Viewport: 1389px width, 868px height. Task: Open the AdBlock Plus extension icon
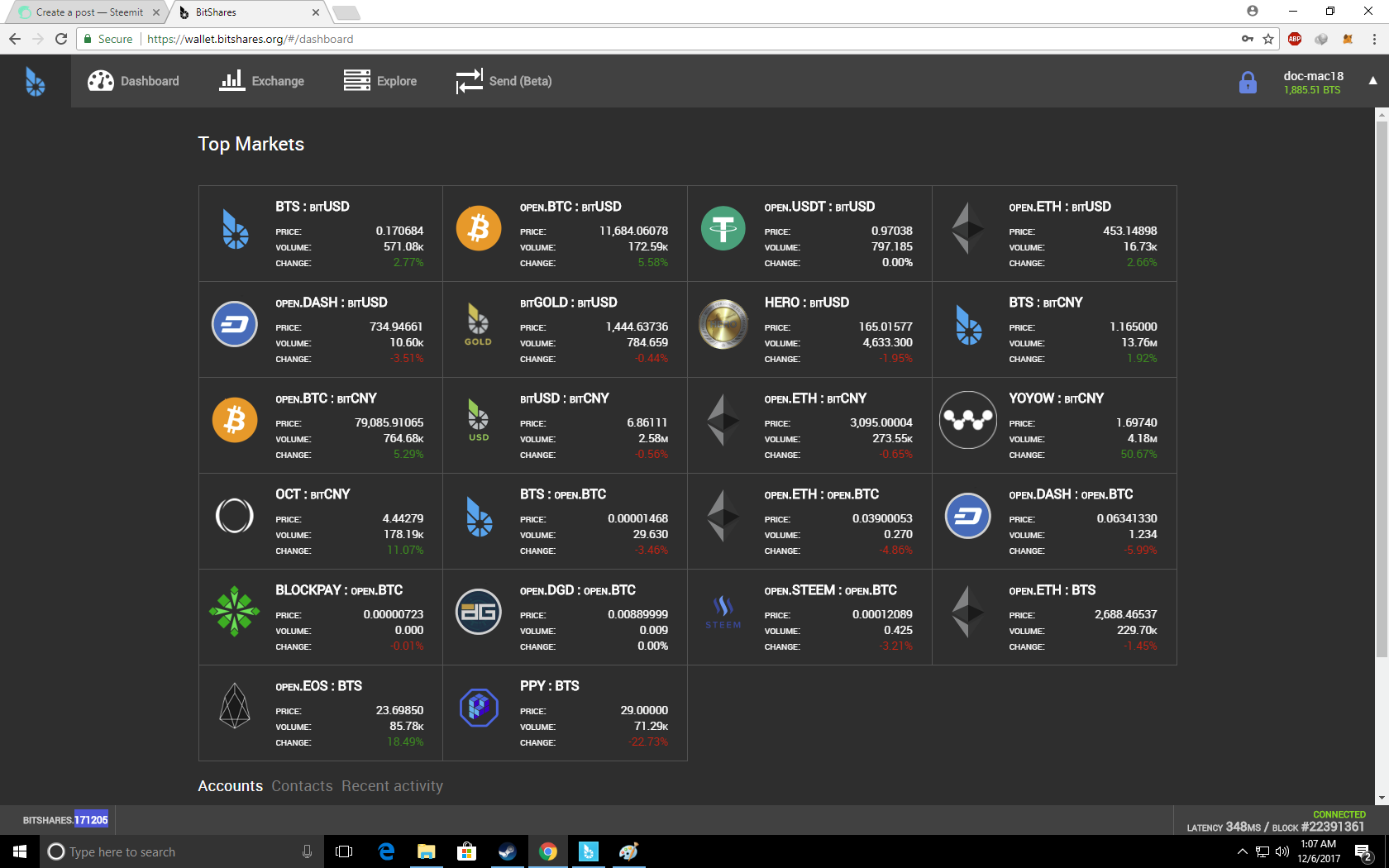pos(1295,39)
